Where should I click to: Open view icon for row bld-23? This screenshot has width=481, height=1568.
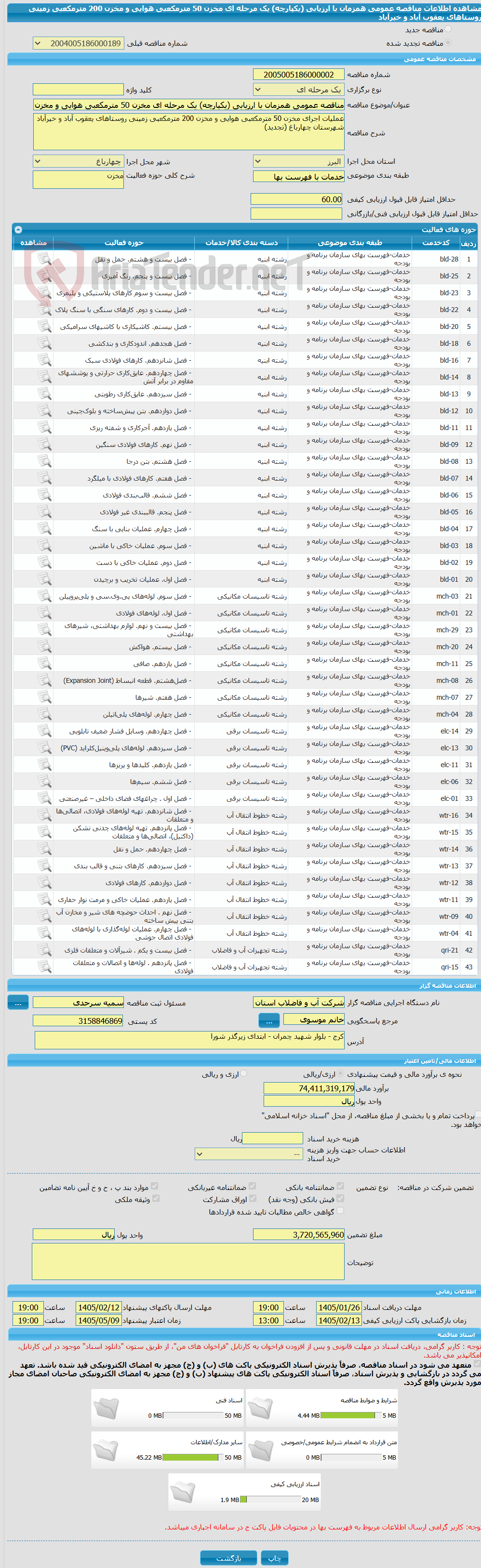point(44,293)
